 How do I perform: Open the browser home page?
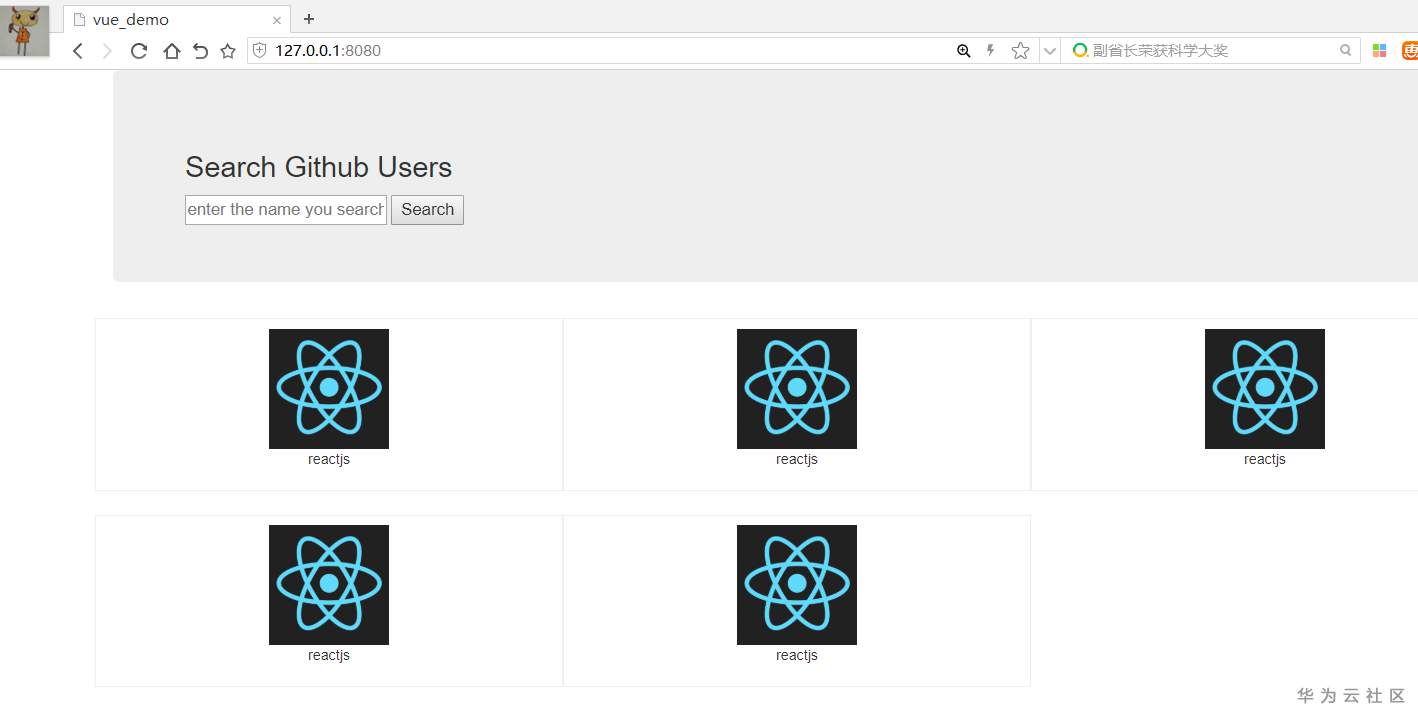[x=171, y=51]
